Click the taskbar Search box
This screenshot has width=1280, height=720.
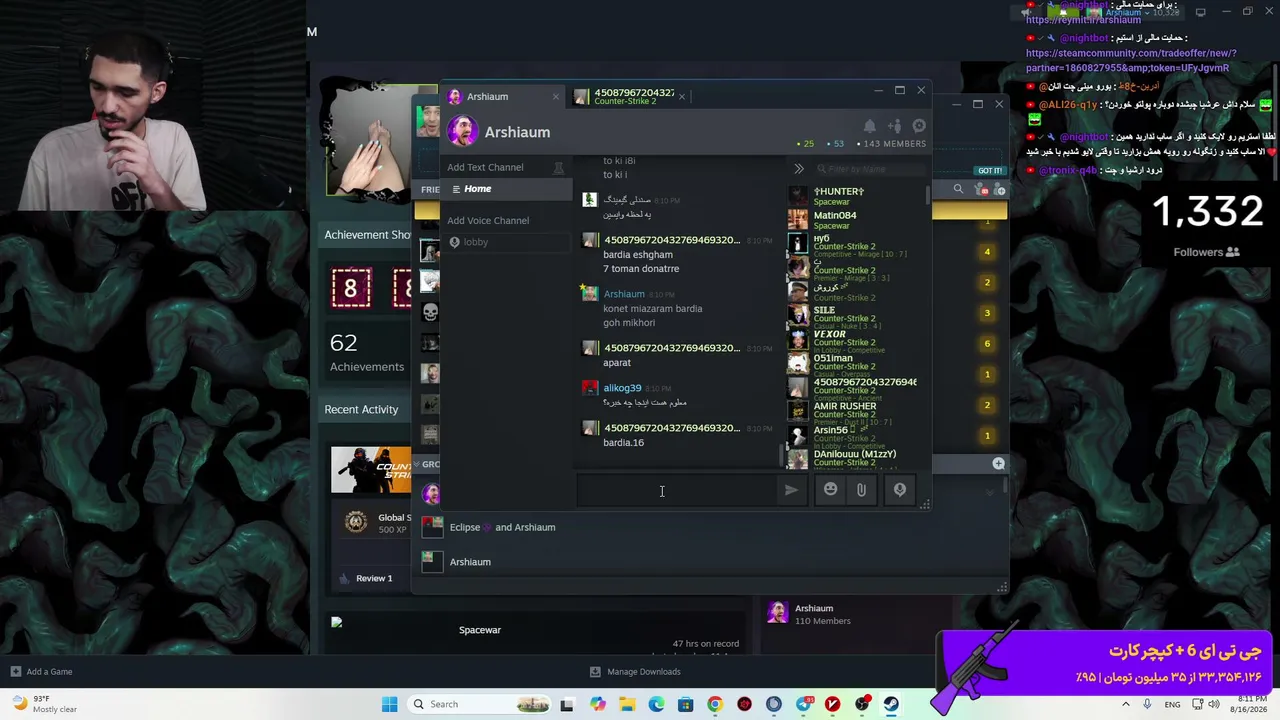click(x=481, y=704)
